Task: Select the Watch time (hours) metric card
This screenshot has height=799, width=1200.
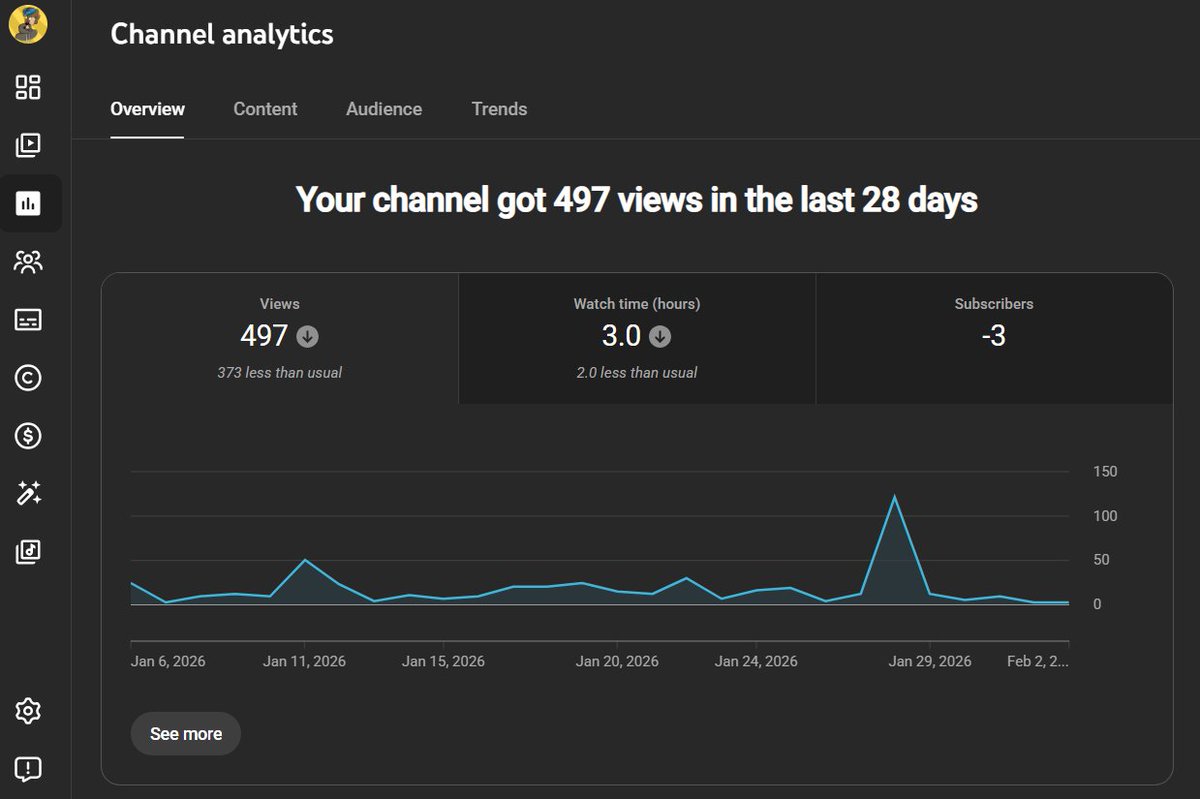Action: click(637, 338)
